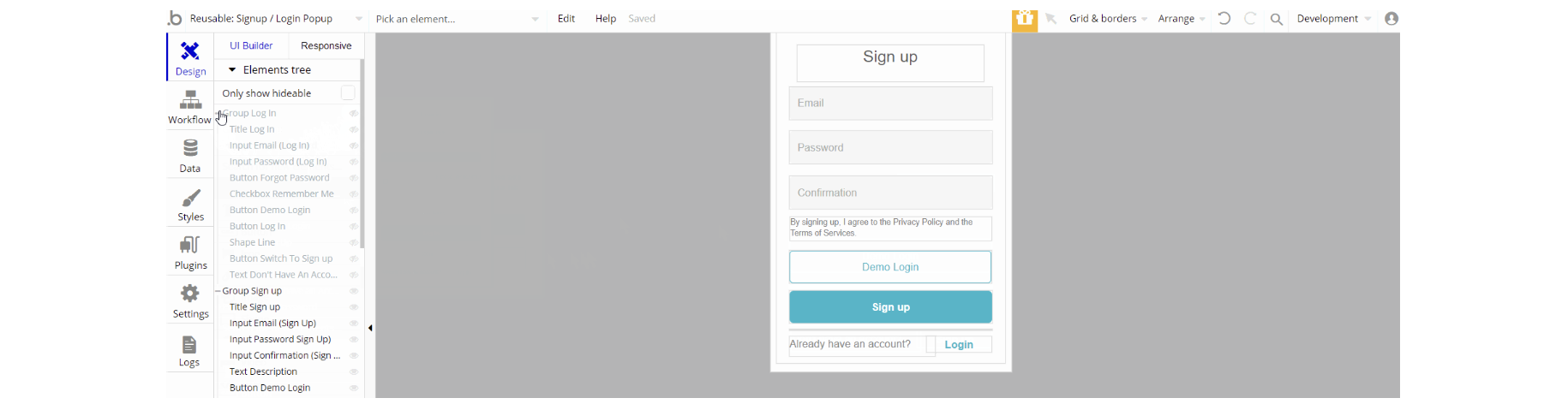Viewport: 1568px width, 404px height.
Task: Open the Workflow editor
Action: [190, 107]
